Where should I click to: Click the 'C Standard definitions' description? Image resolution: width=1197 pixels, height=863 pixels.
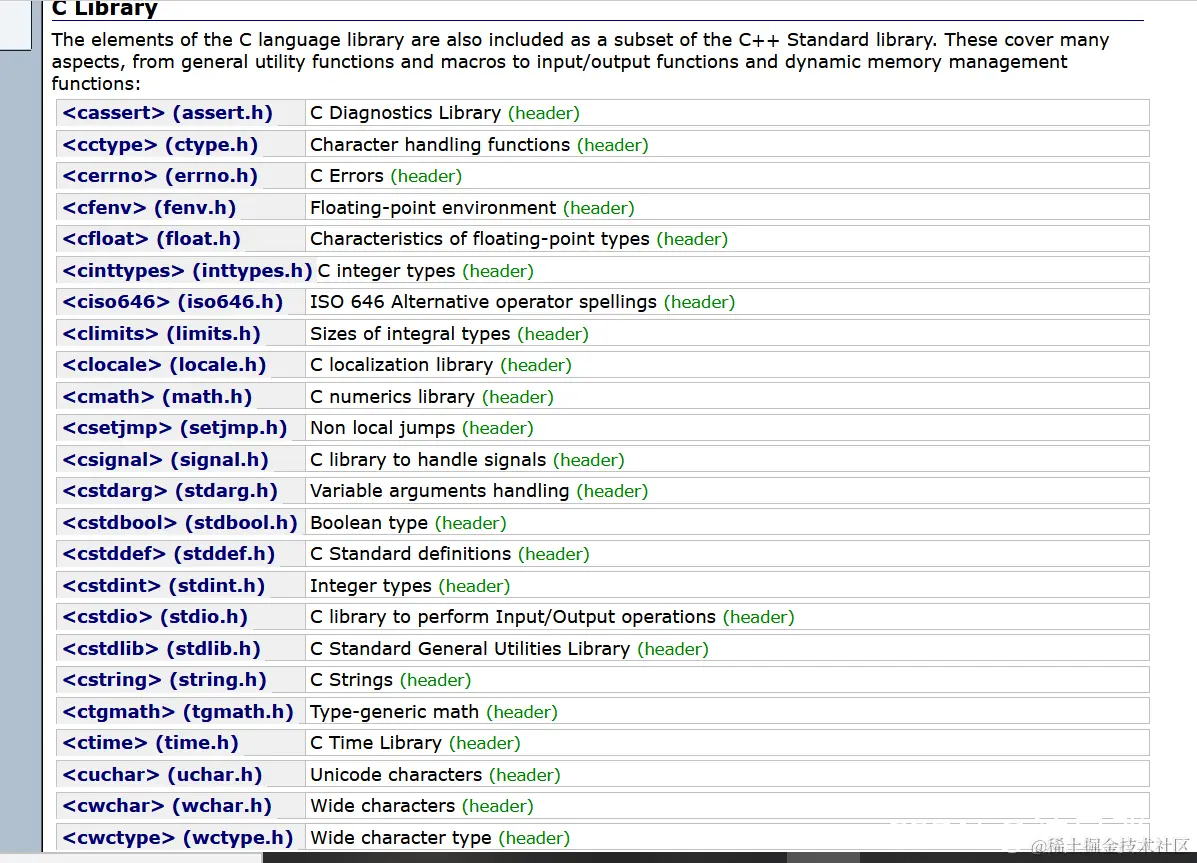(411, 554)
